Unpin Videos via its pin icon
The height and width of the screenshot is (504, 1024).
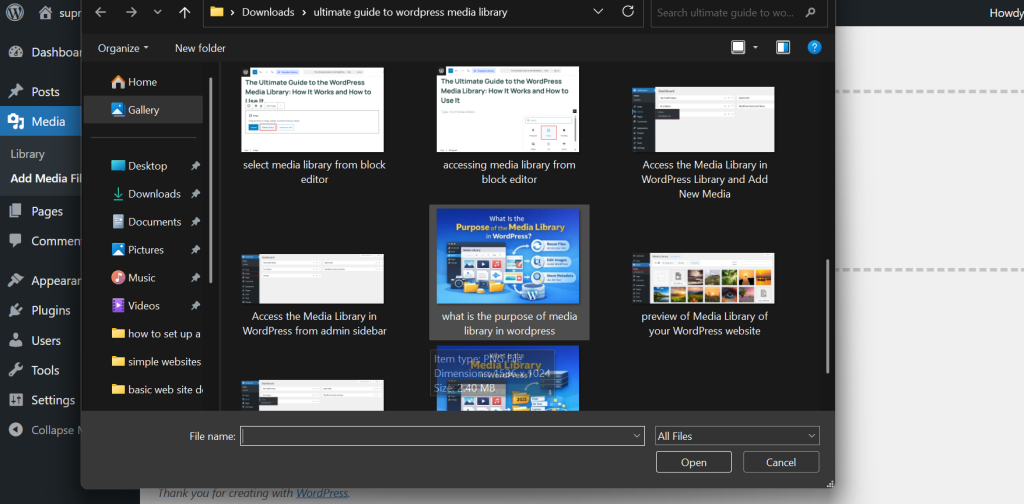click(195, 306)
